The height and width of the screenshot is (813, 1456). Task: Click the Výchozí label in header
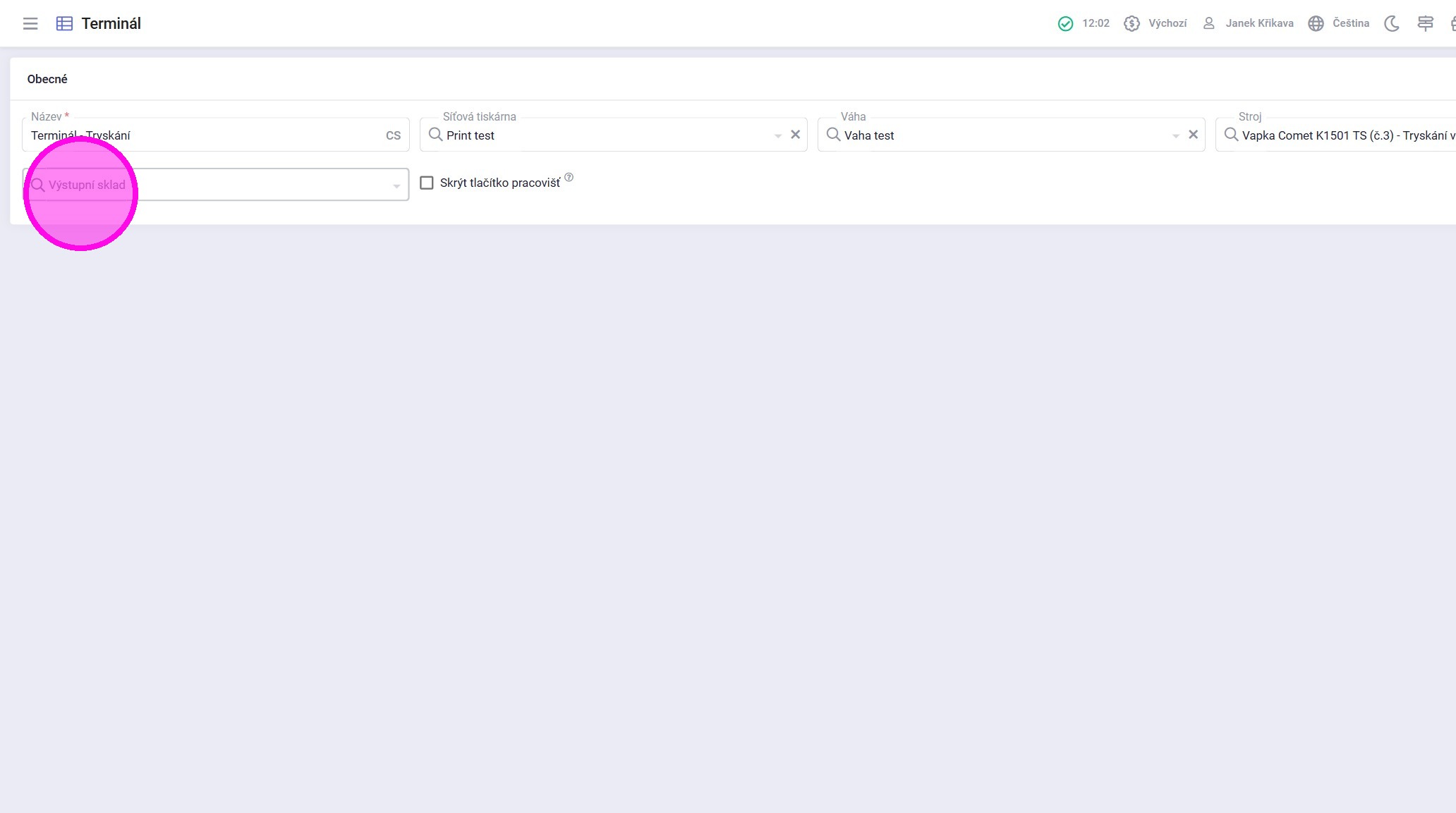(1167, 23)
